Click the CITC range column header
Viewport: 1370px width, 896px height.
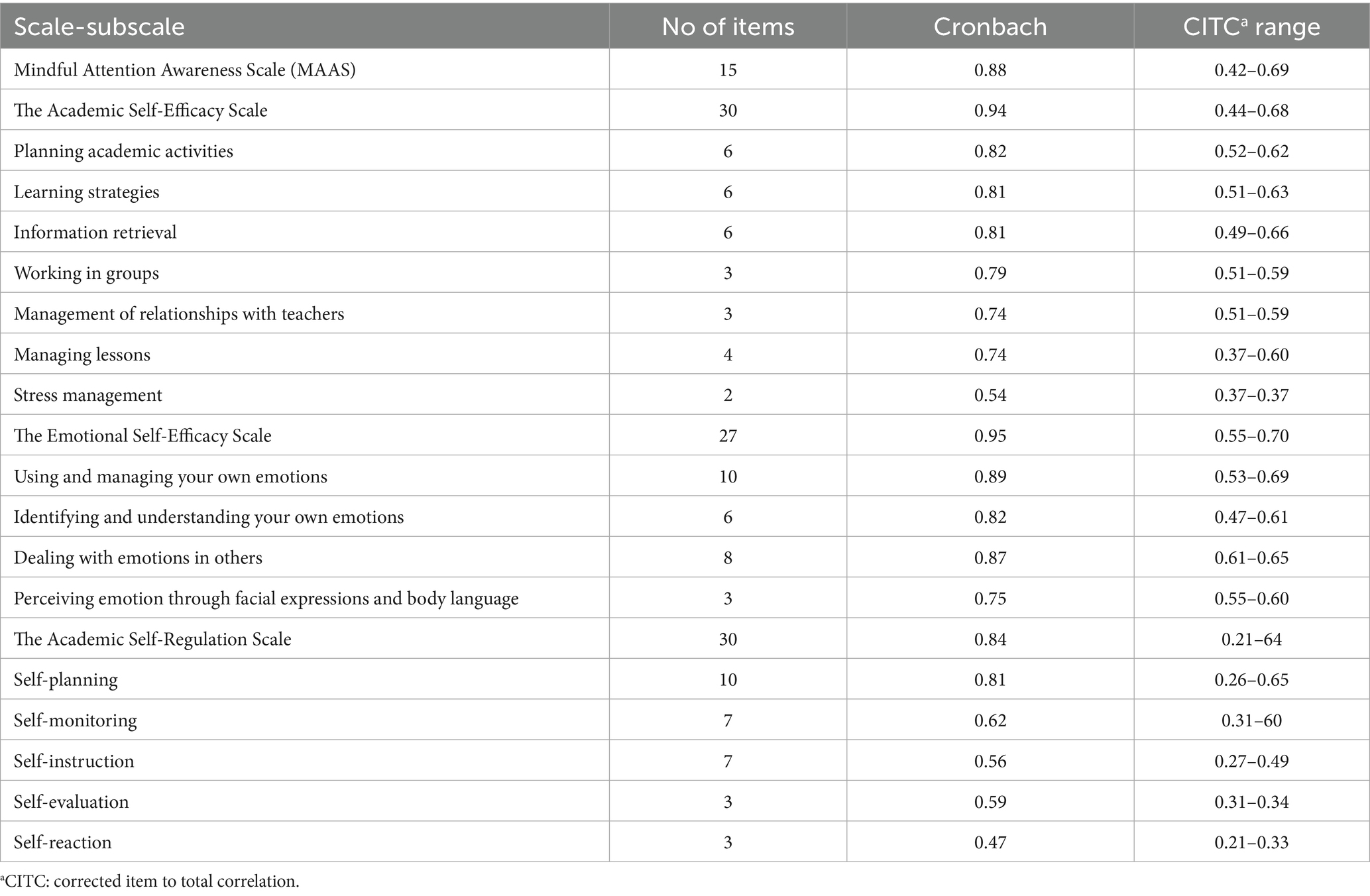1251,27
